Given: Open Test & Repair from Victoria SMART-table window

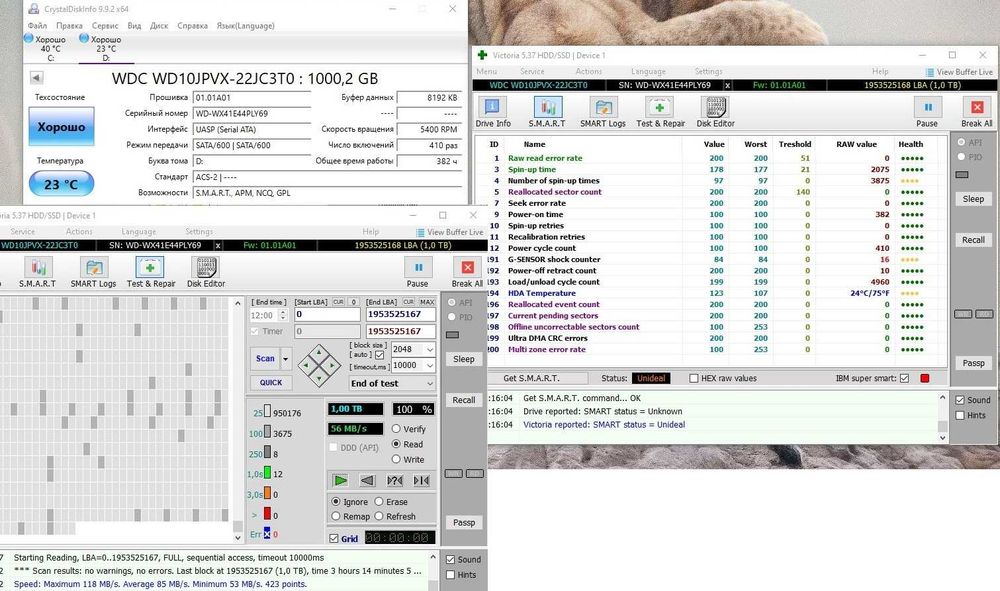Looking at the screenshot, I should pos(660,112).
